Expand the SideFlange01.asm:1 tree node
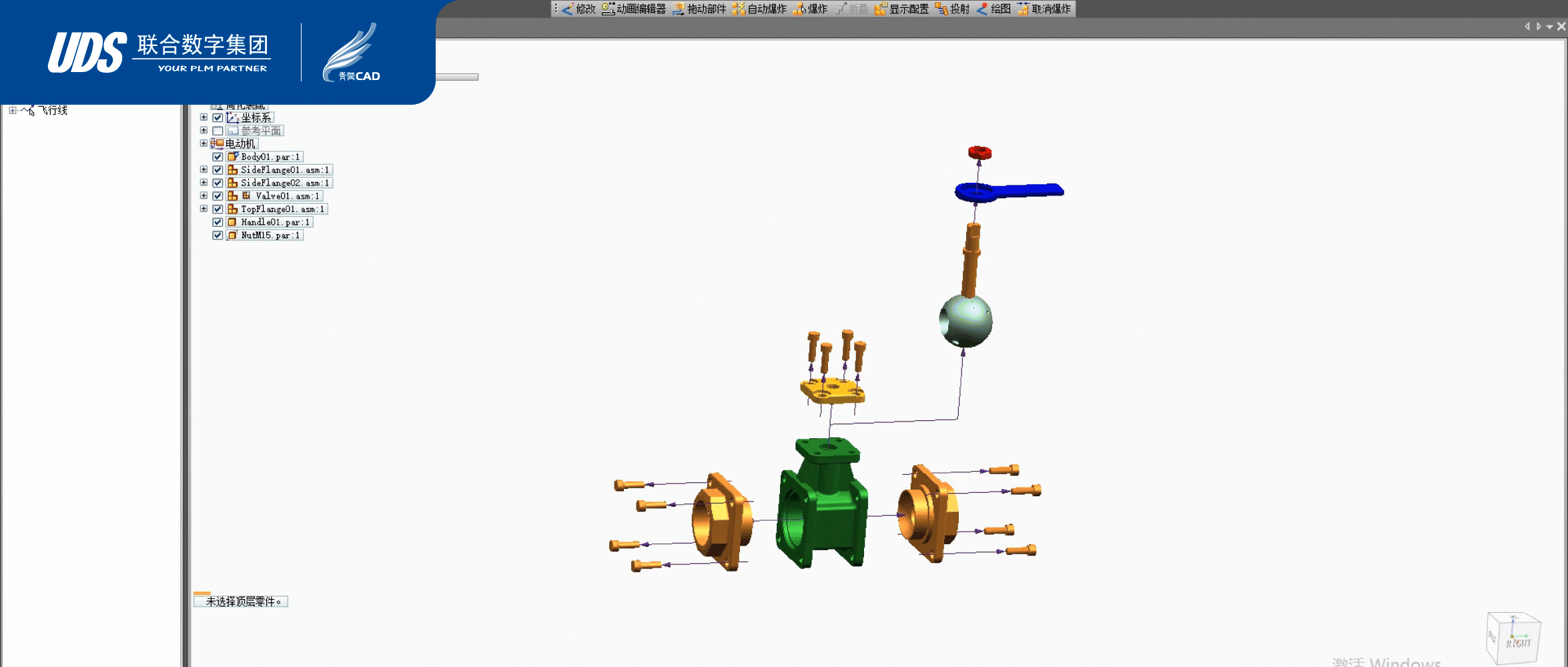Viewport: 1568px width, 667px height. (x=204, y=170)
